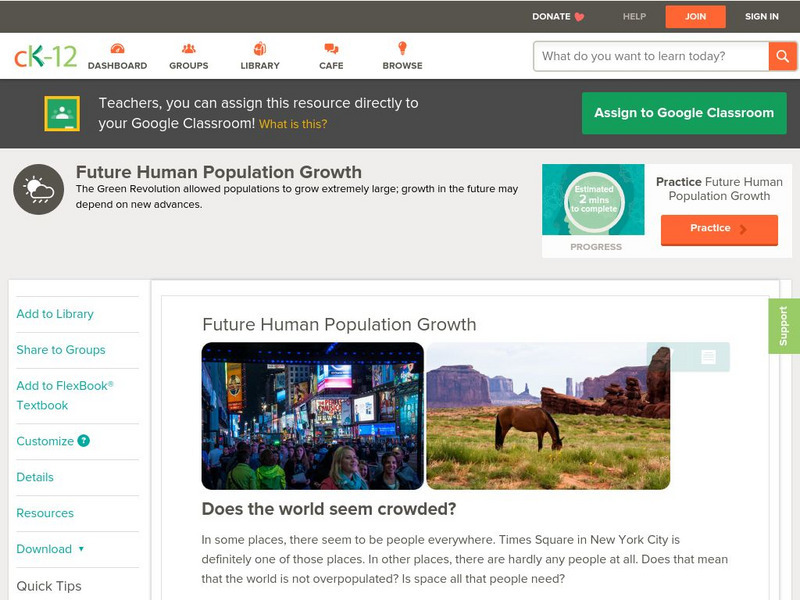Open the Cafe chat icon
The width and height of the screenshot is (800, 600).
(331, 49)
